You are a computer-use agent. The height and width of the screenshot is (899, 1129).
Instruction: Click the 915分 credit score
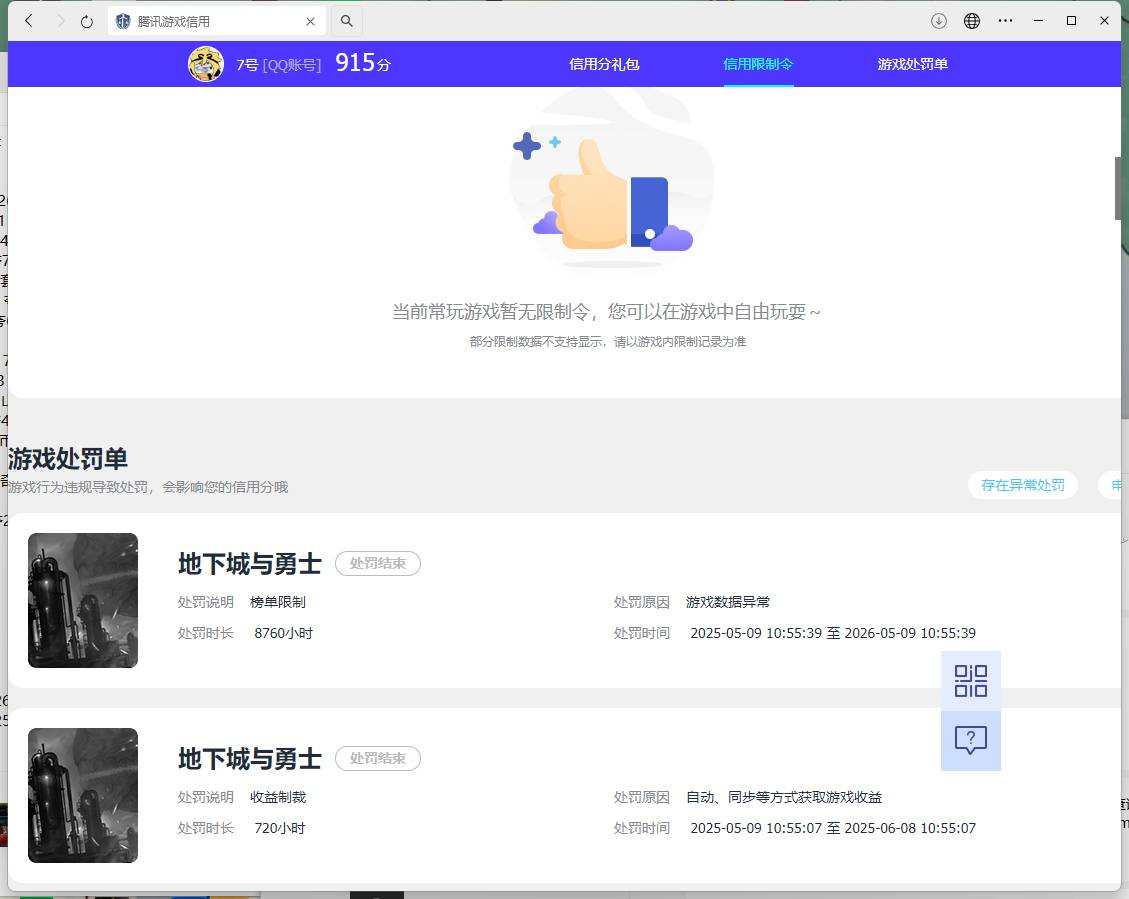click(x=363, y=63)
